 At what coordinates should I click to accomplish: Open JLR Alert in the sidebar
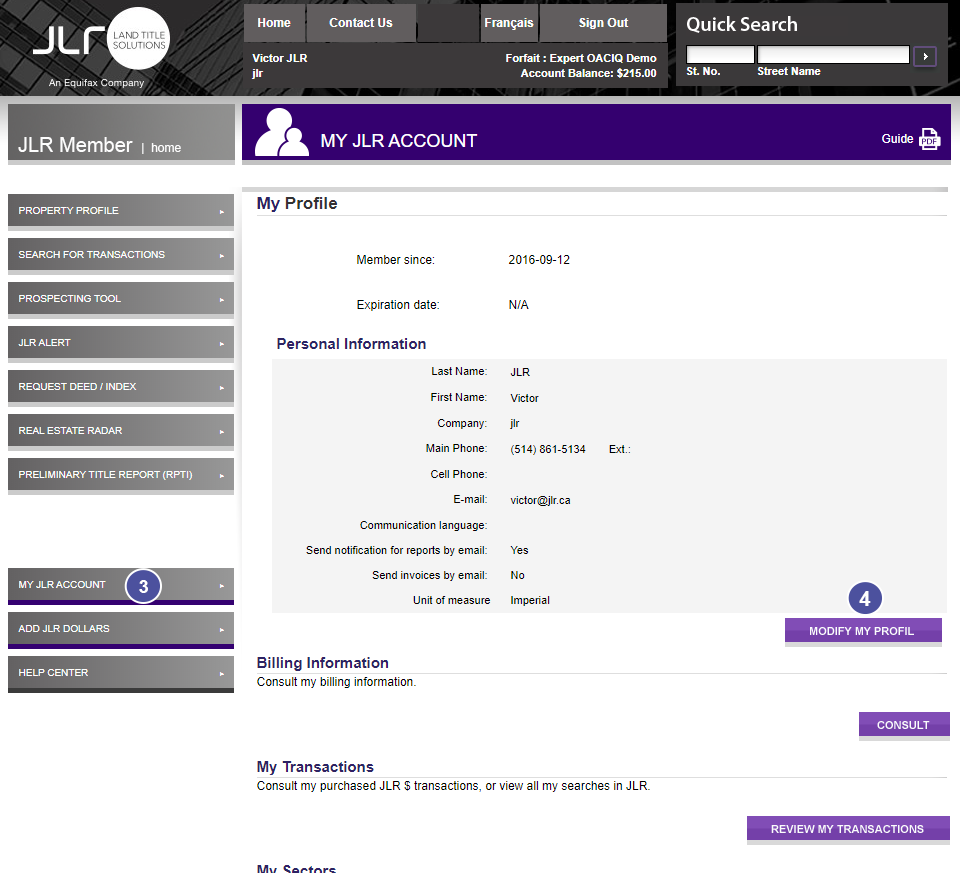(x=120, y=343)
